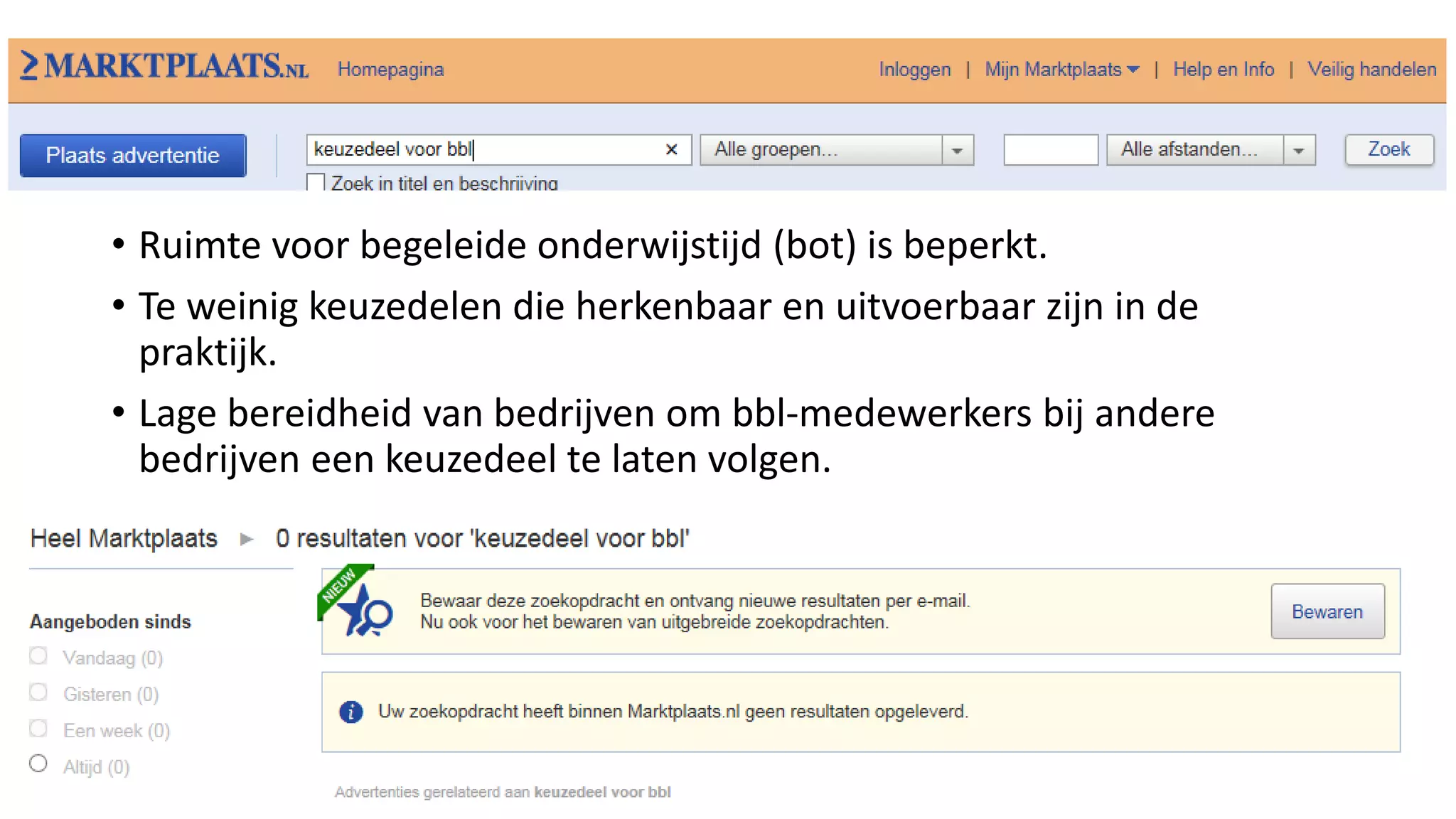
Task: Click the 'Bewaar deze zoekopdracht' description text
Action: point(695,611)
